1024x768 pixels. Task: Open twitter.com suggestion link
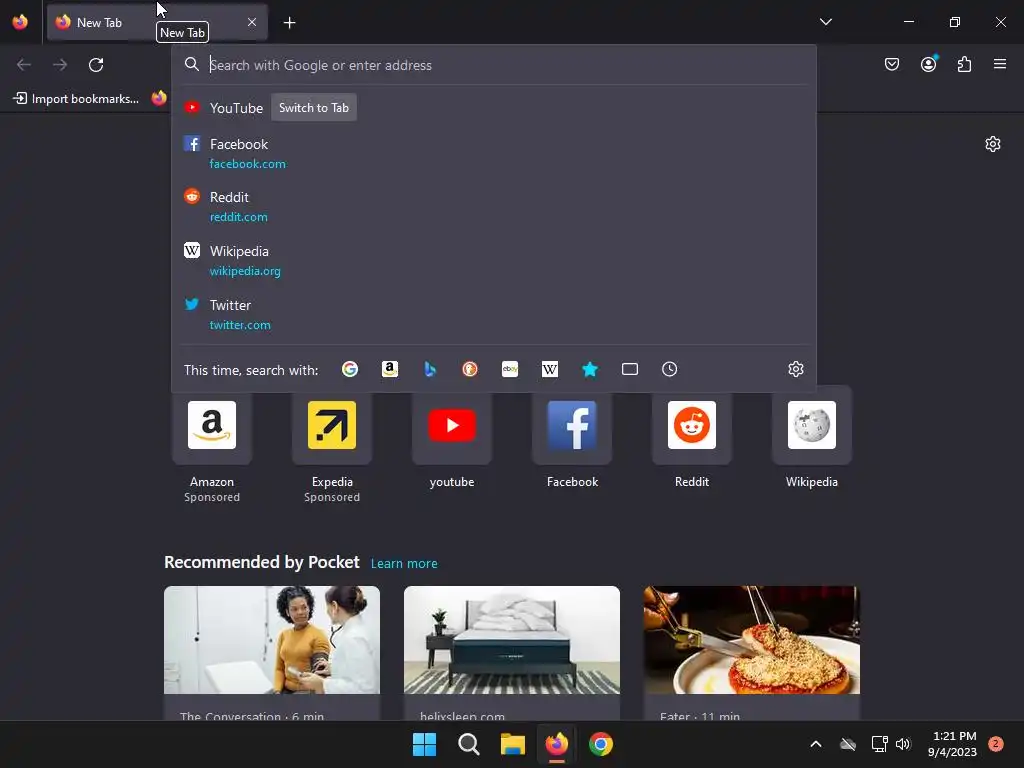240,325
